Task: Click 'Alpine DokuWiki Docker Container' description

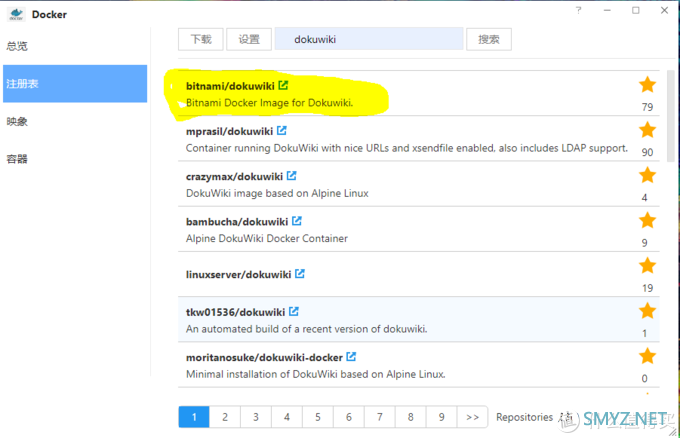Action: click(x=267, y=238)
